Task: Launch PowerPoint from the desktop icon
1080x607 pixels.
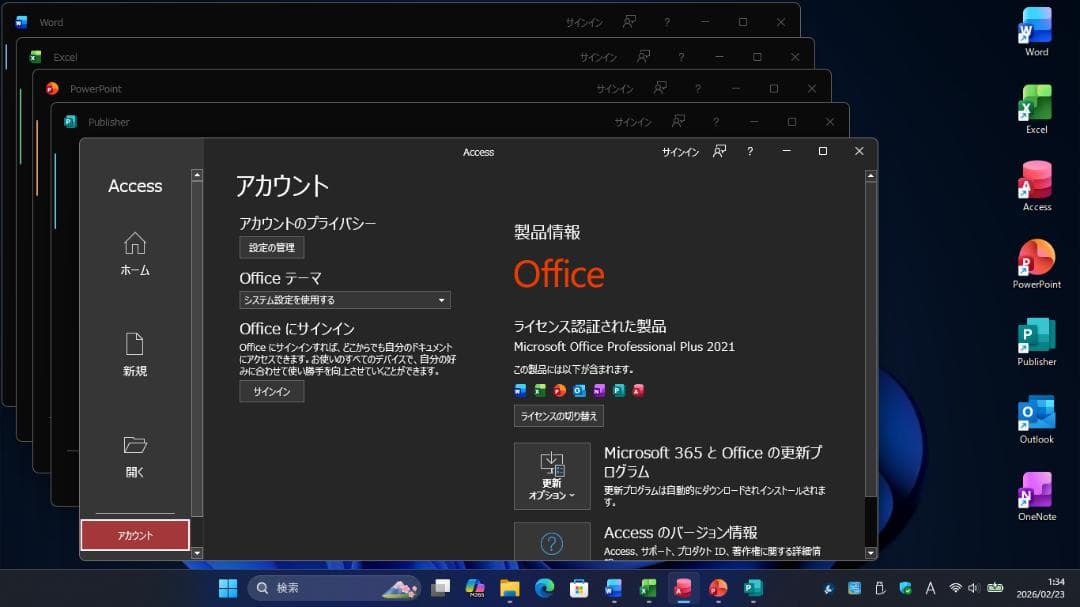Action: point(1036,264)
